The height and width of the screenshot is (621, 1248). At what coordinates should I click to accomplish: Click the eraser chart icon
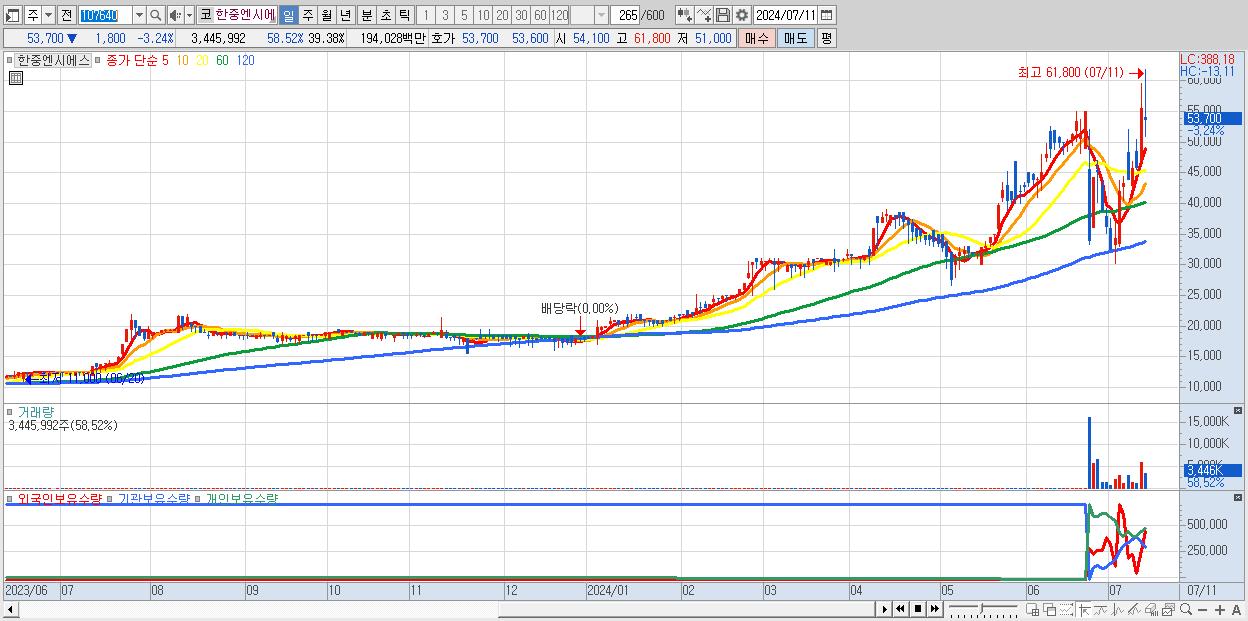[1151, 610]
